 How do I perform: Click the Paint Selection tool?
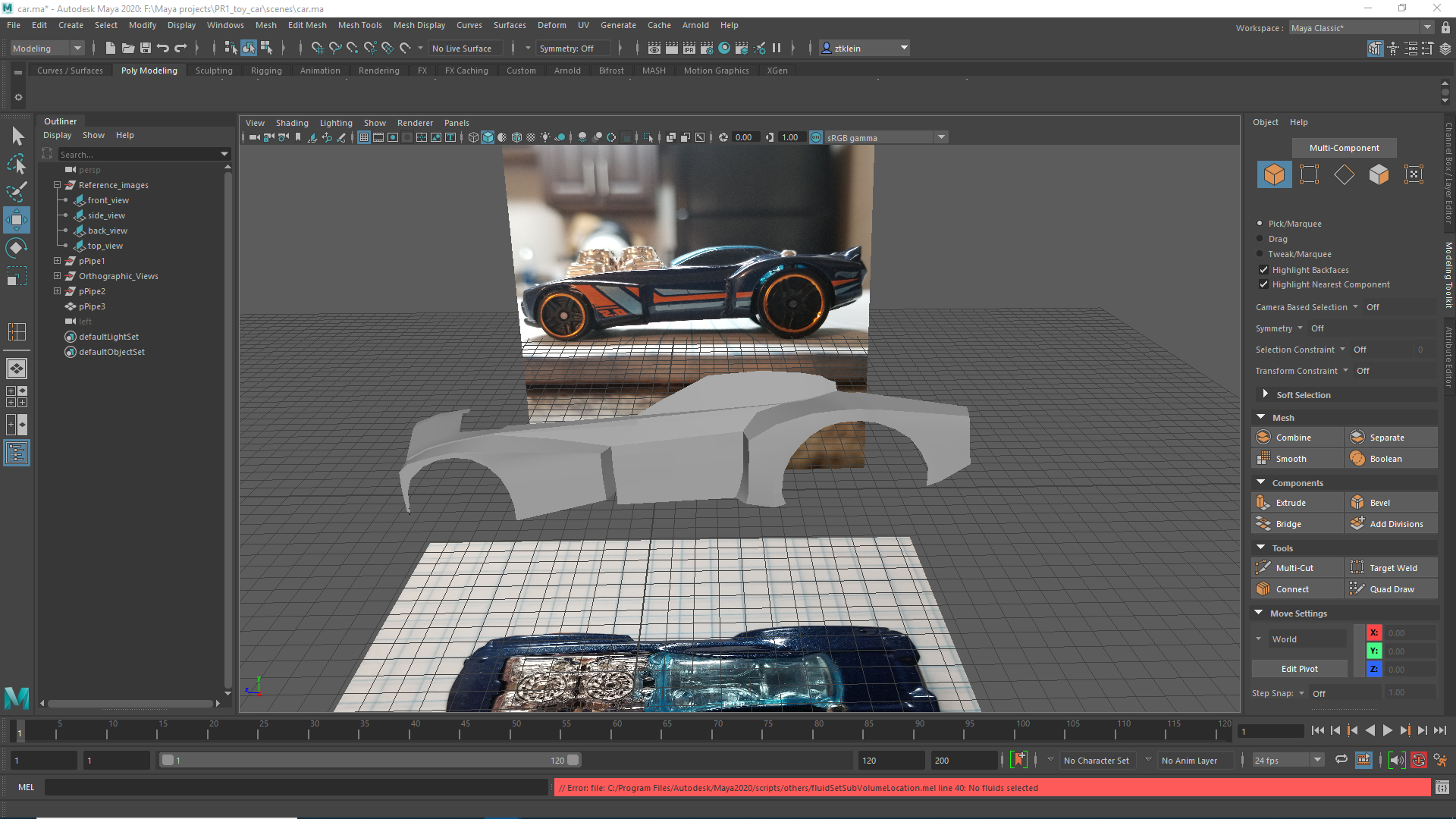pyautogui.click(x=17, y=192)
